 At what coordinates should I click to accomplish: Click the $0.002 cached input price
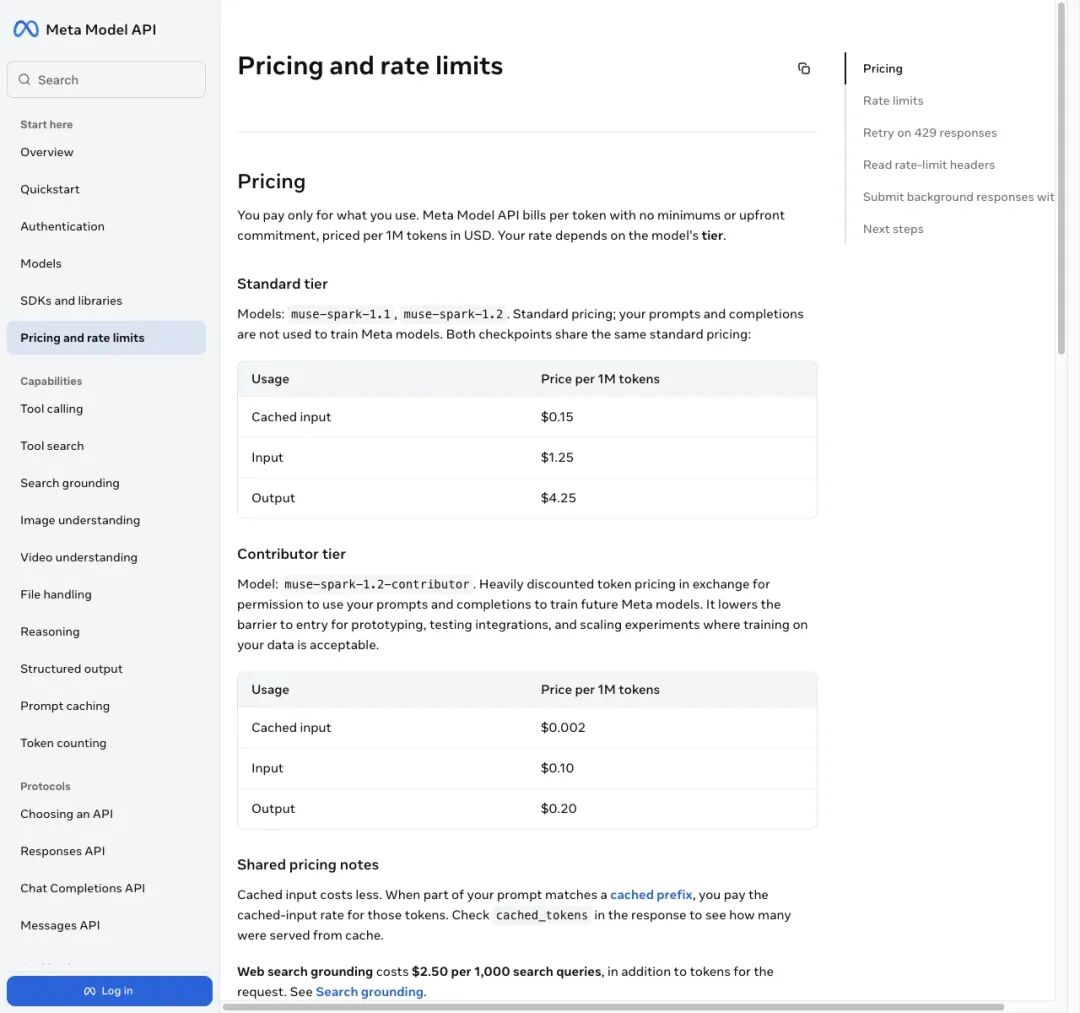pos(563,728)
